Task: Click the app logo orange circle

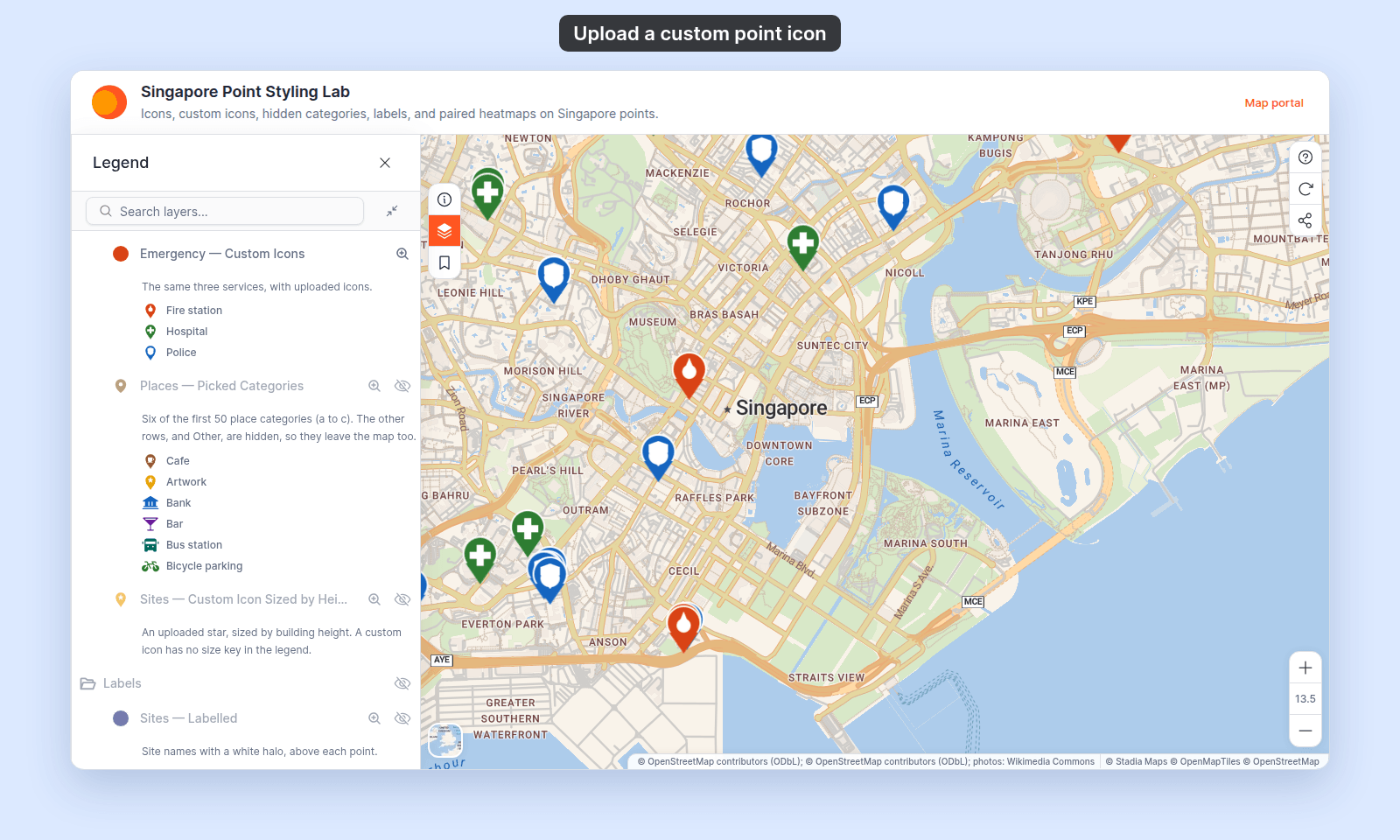Action: 109,102
